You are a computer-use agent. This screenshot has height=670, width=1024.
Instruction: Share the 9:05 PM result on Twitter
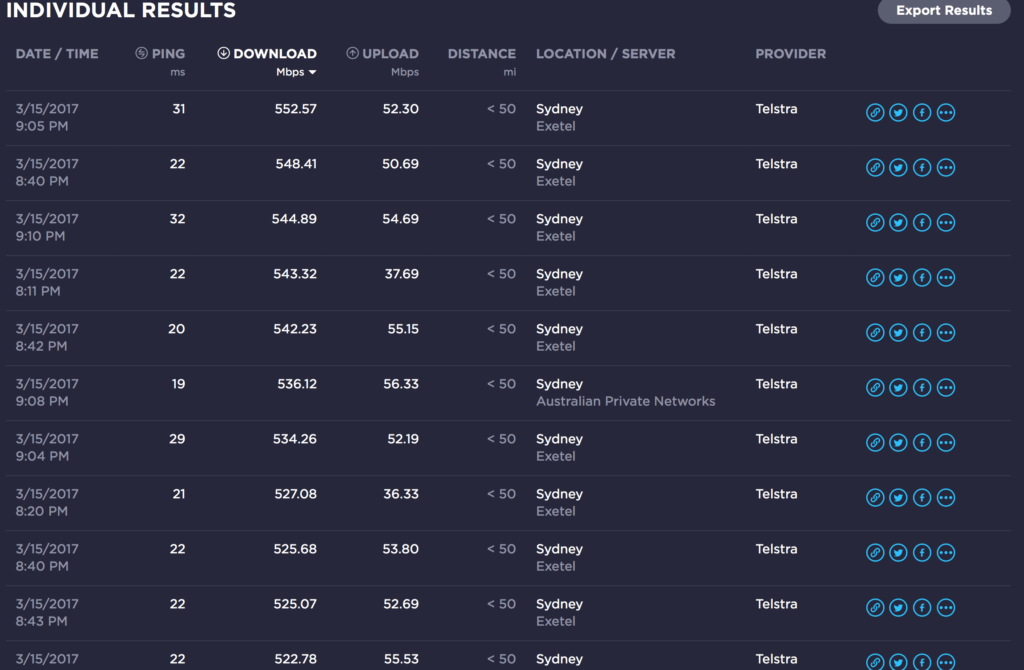click(x=899, y=112)
